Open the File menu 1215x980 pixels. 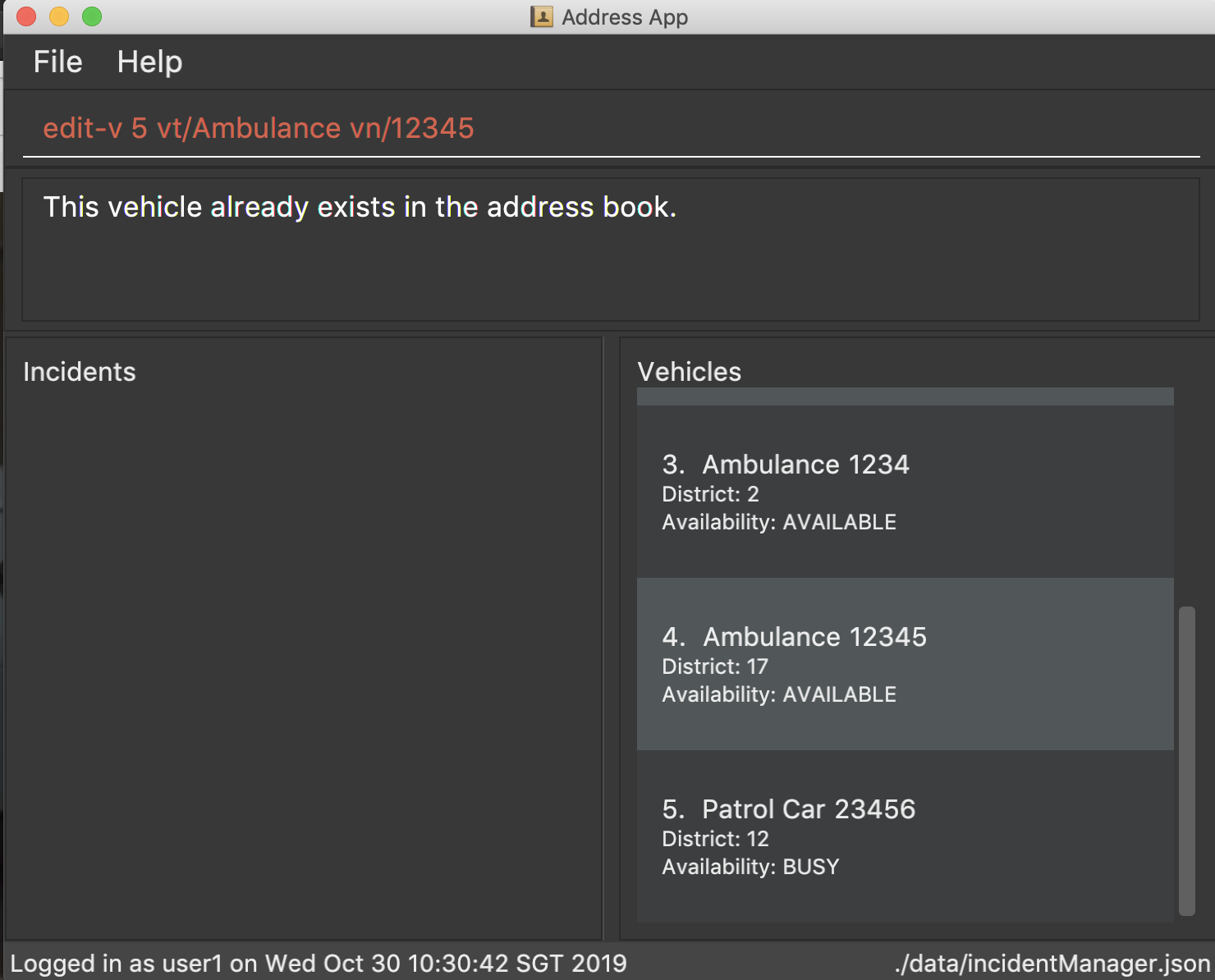tap(57, 62)
